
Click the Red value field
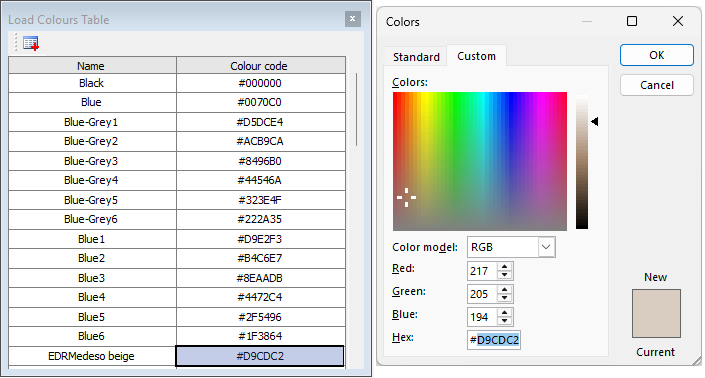coord(482,271)
